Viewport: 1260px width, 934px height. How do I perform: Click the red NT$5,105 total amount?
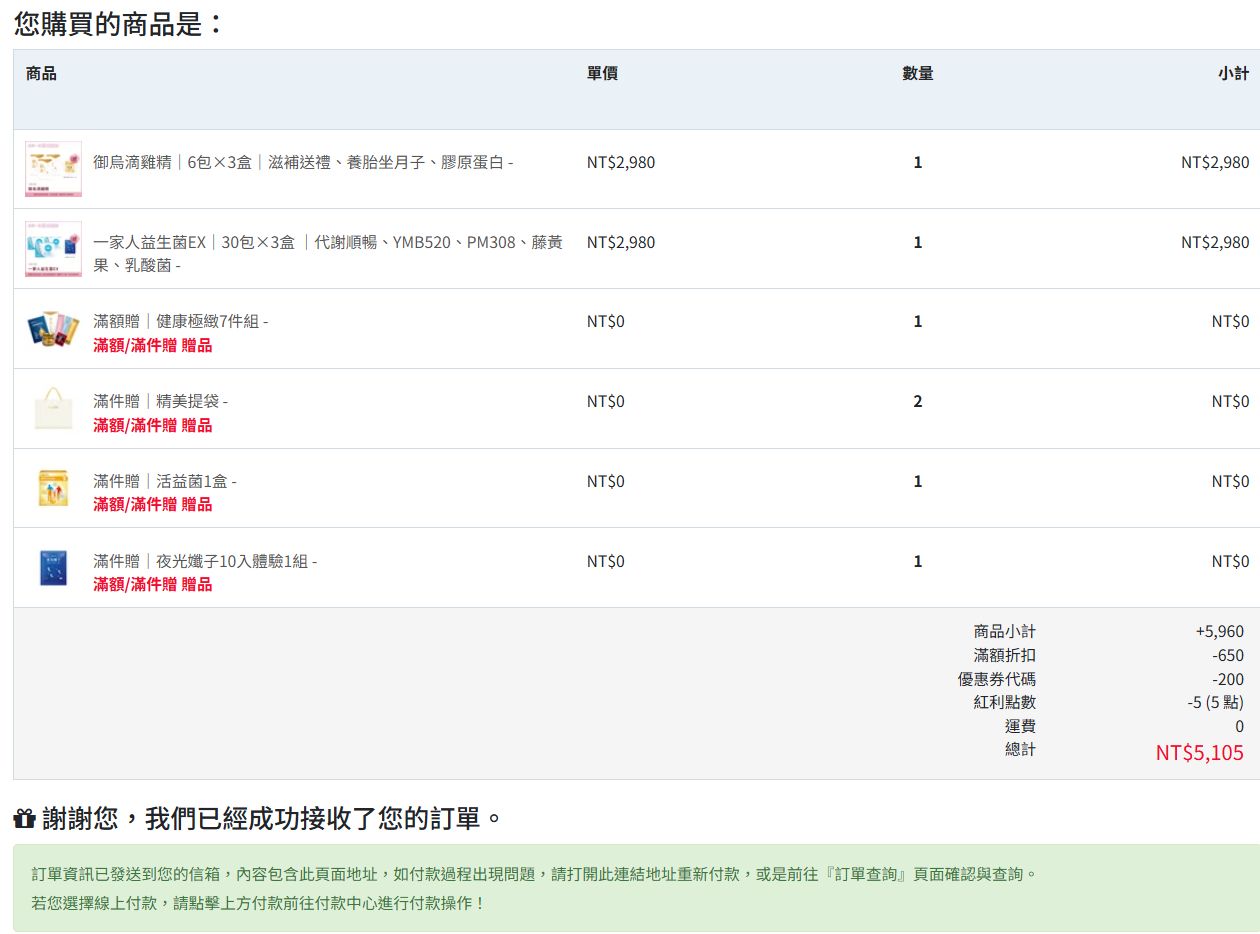[x=1199, y=752]
